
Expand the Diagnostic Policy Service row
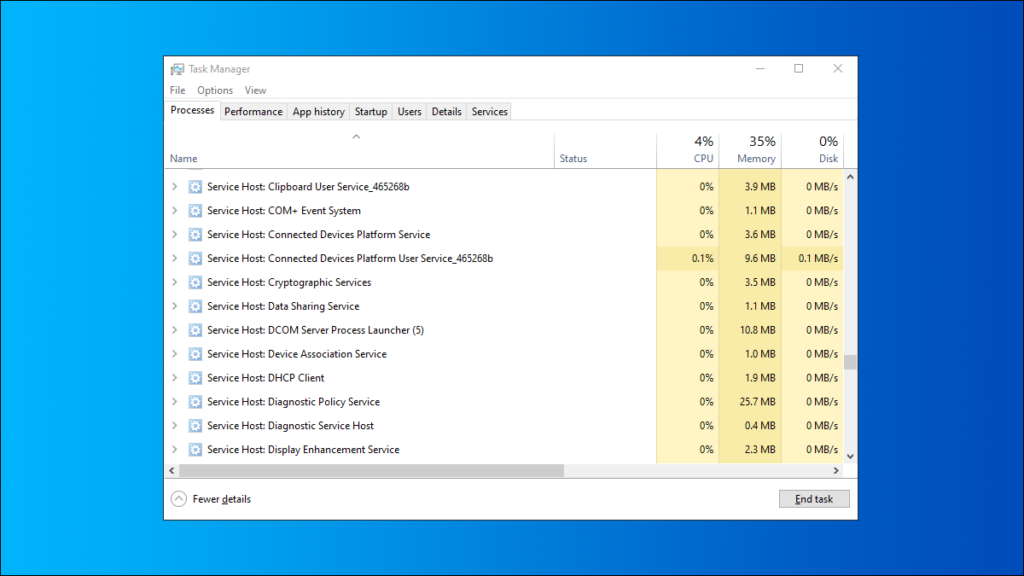(x=174, y=402)
